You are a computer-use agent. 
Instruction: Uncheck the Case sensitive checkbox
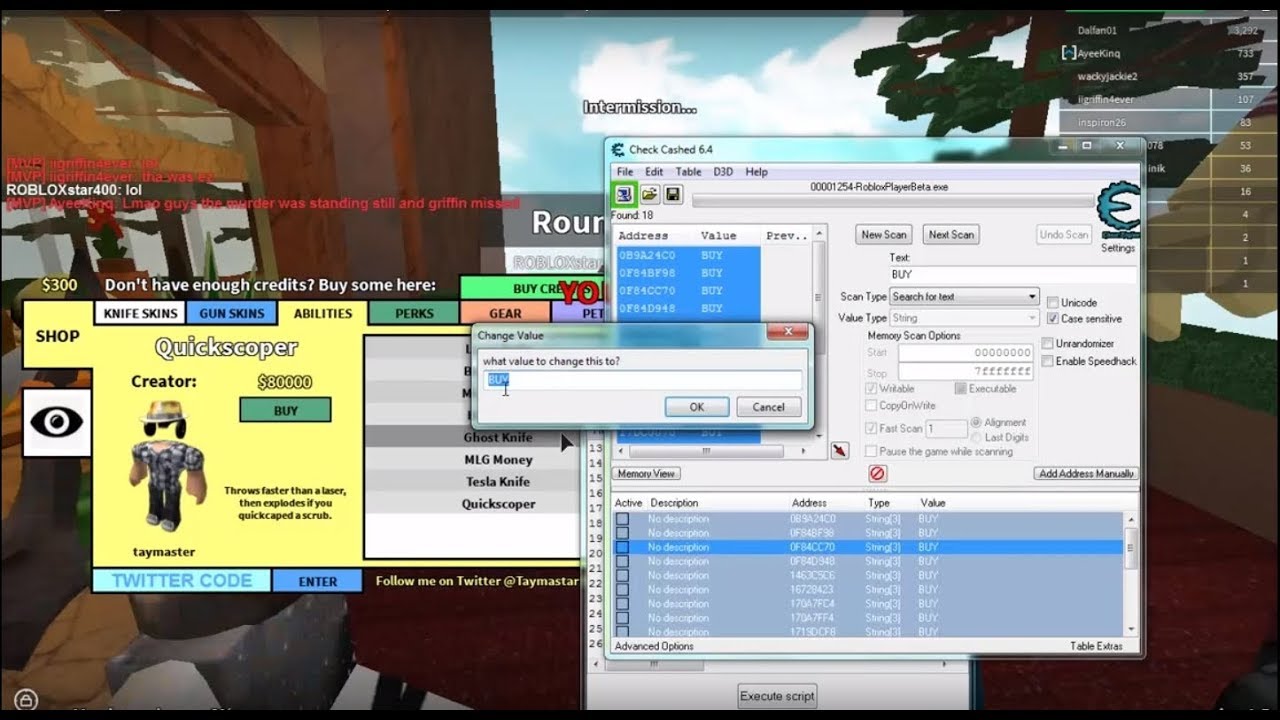point(1053,319)
